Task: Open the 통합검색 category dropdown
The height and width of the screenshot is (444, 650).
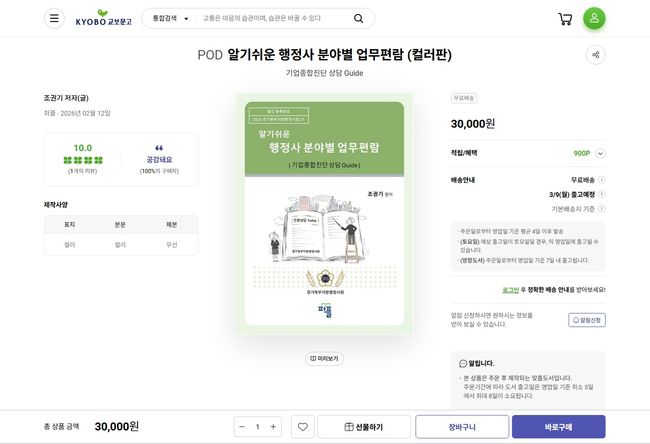Action: pos(170,18)
